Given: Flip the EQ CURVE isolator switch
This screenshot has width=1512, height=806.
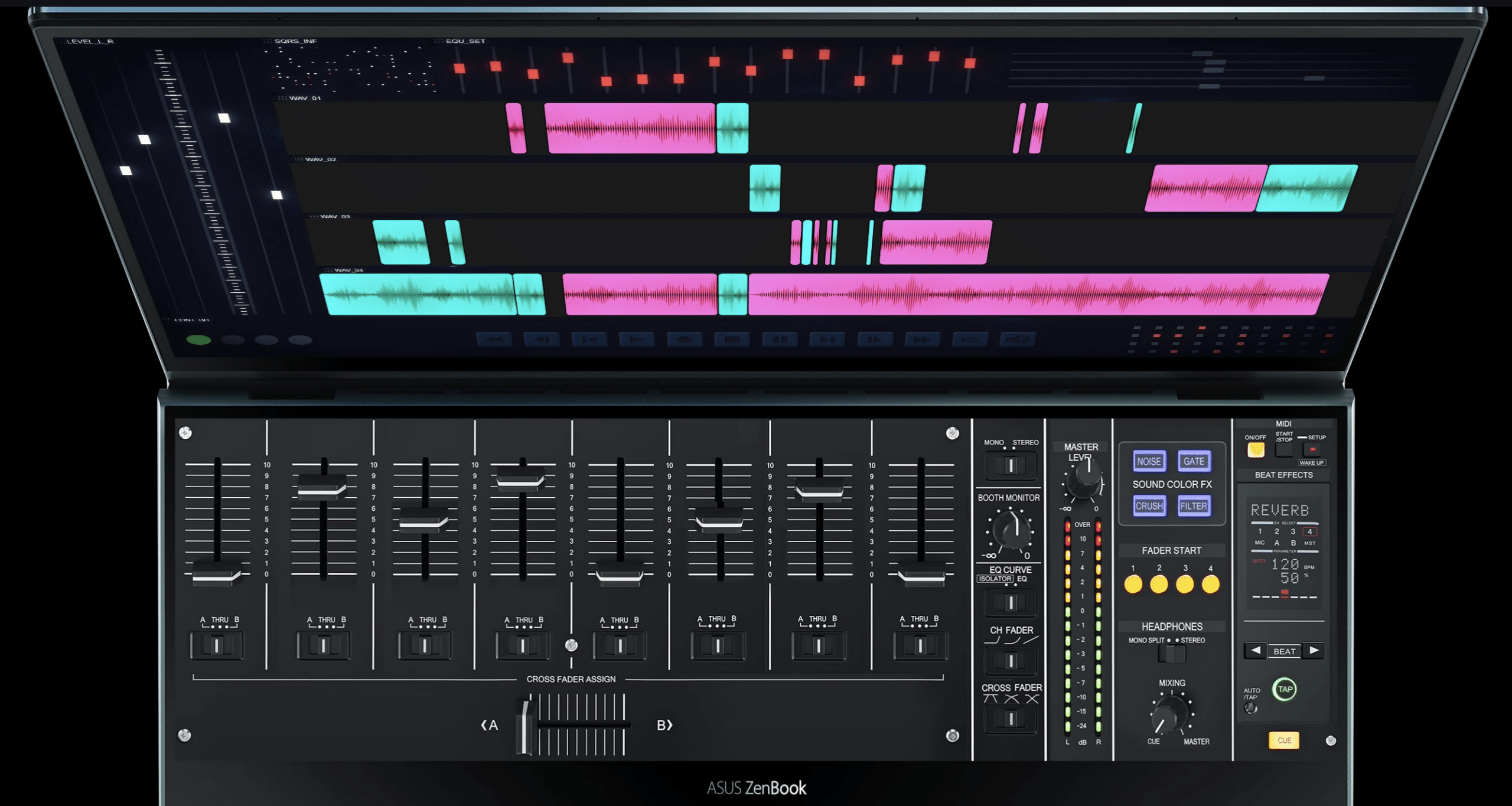Looking at the screenshot, I should (1011, 602).
